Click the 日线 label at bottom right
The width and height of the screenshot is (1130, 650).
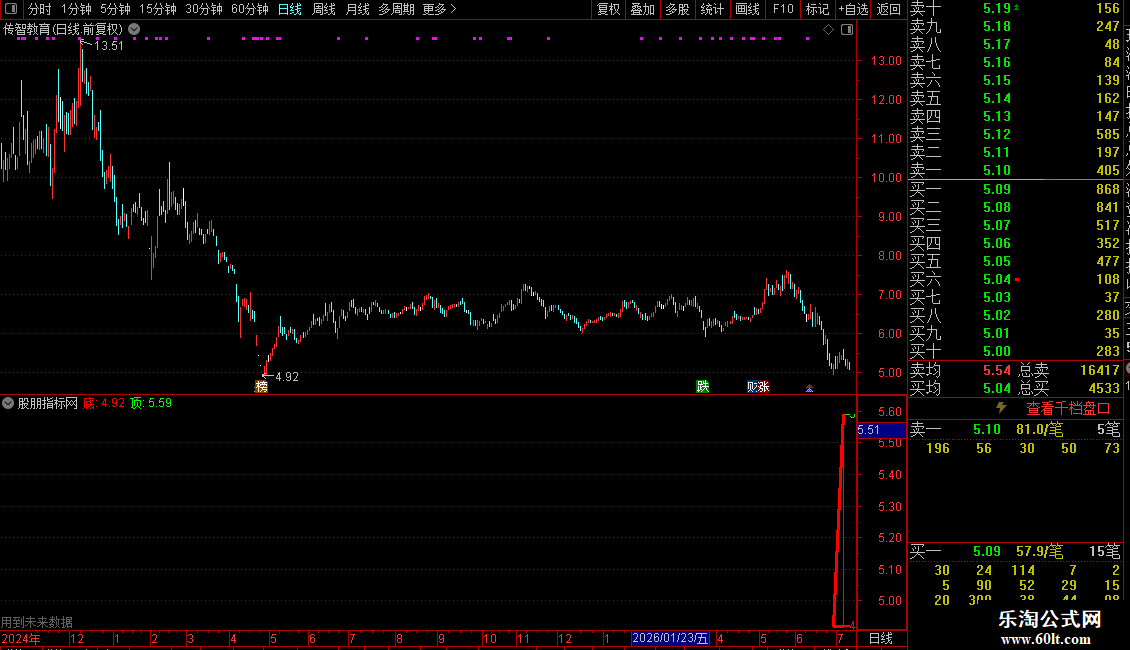coord(881,638)
